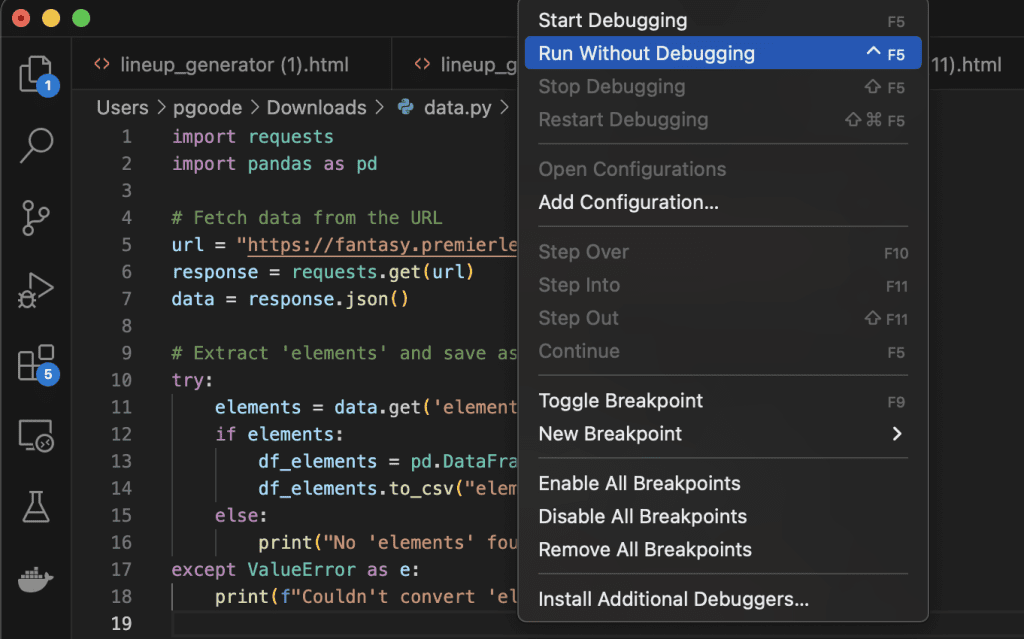The width and height of the screenshot is (1024, 639).
Task: Click comment '# Fetch data from the URL'
Action: click(306, 218)
